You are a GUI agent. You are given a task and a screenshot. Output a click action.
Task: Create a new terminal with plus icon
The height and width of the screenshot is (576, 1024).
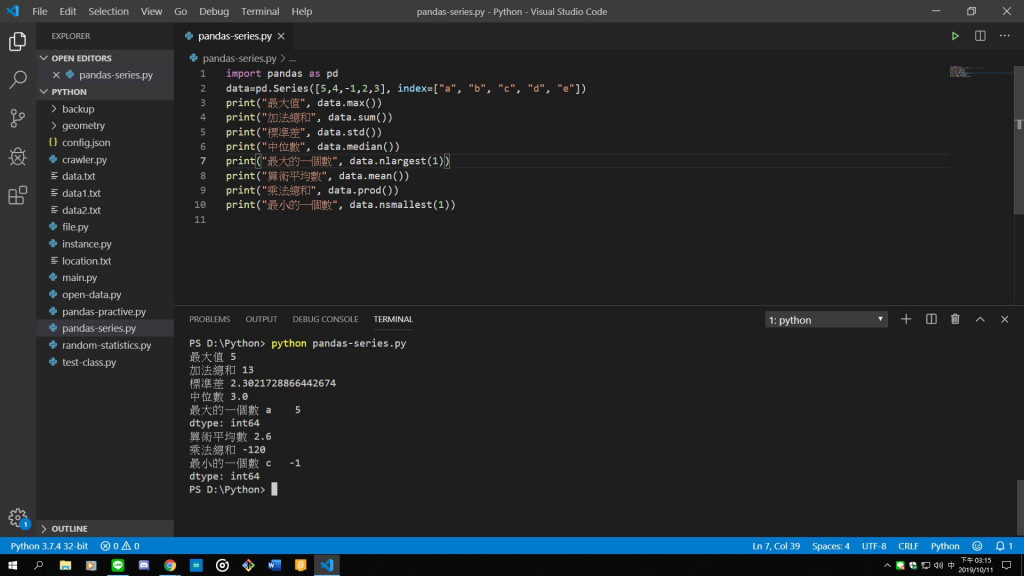point(906,319)
